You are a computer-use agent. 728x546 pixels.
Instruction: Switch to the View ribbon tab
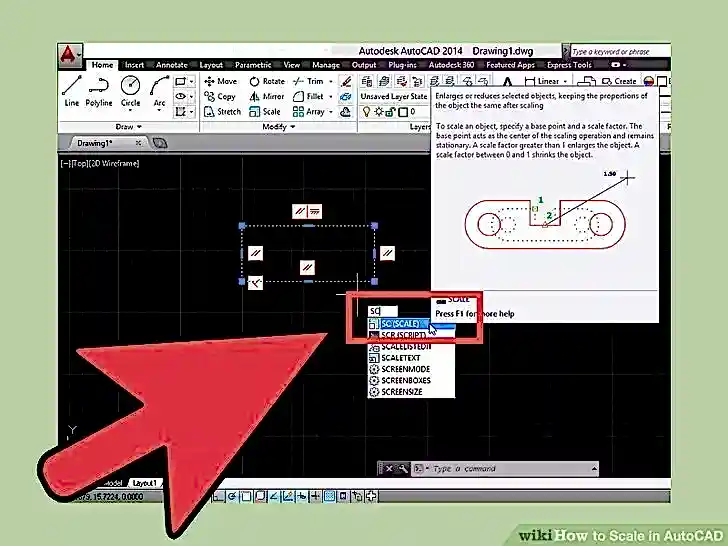292,65
